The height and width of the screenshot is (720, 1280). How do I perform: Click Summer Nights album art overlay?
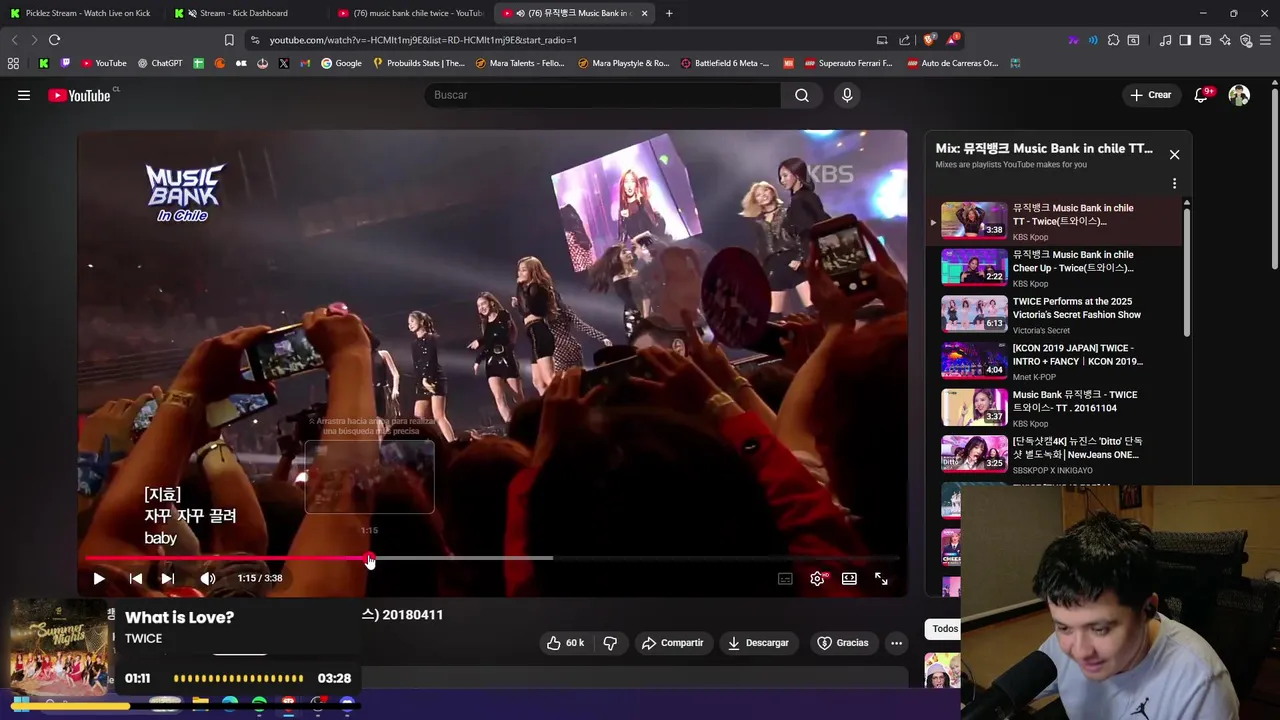pos(58,646)
